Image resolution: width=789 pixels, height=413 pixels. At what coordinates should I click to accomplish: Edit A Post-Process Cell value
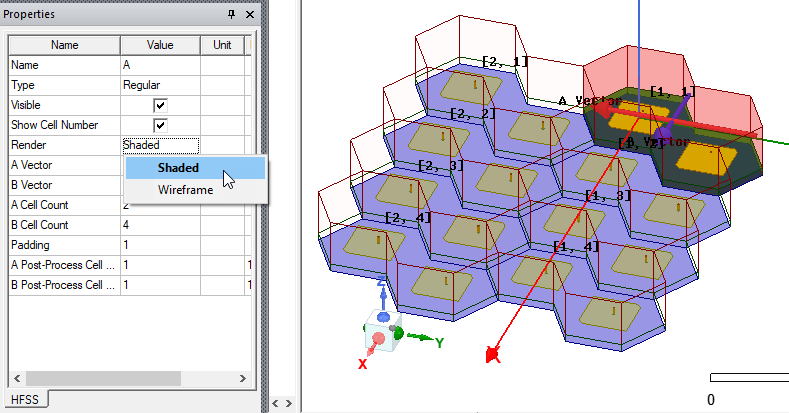[161, 265]
